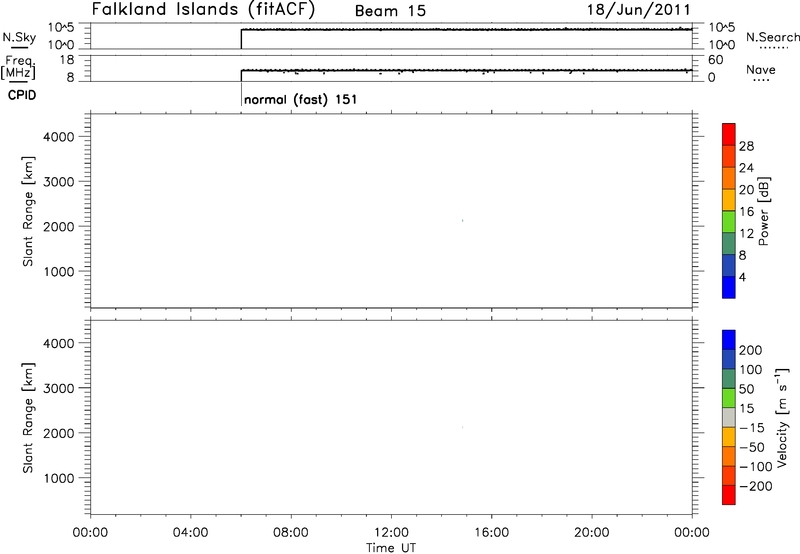This screenshot has height=554, width=800.
Task: Select the "4" Power colorbar label
Action: point(742,277)
